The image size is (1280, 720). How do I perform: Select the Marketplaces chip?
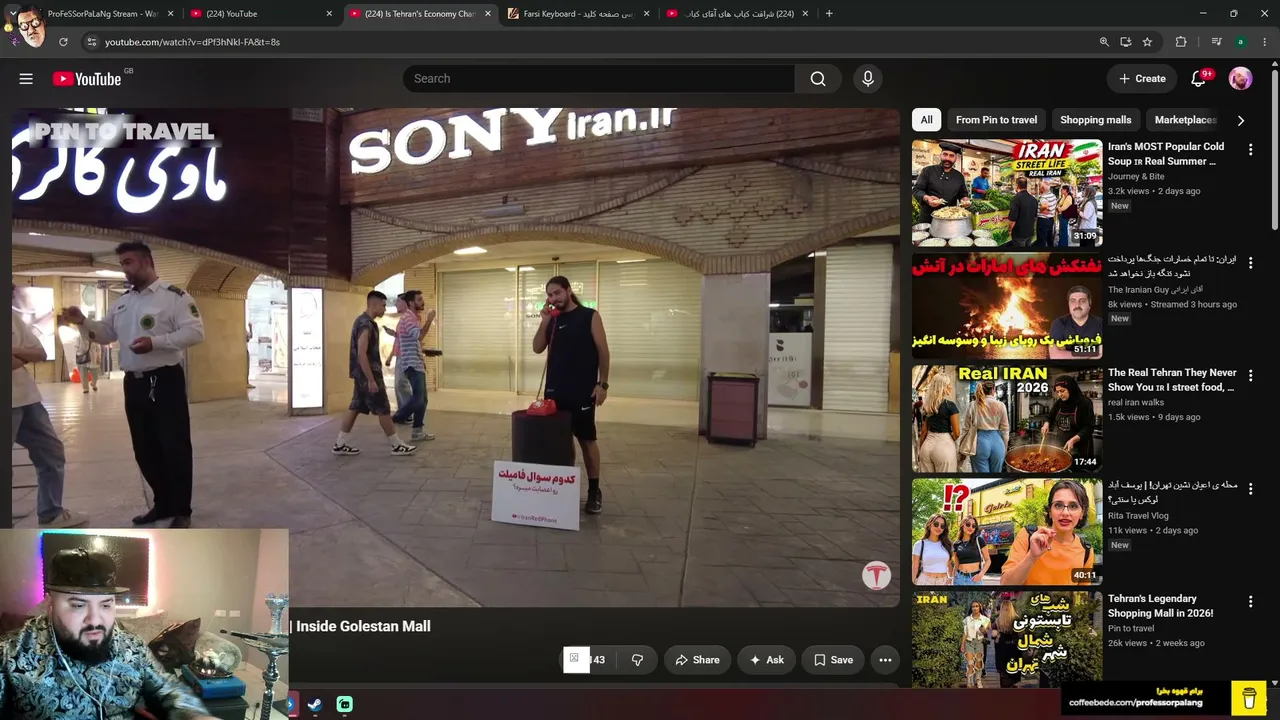tap(1185, 120)
